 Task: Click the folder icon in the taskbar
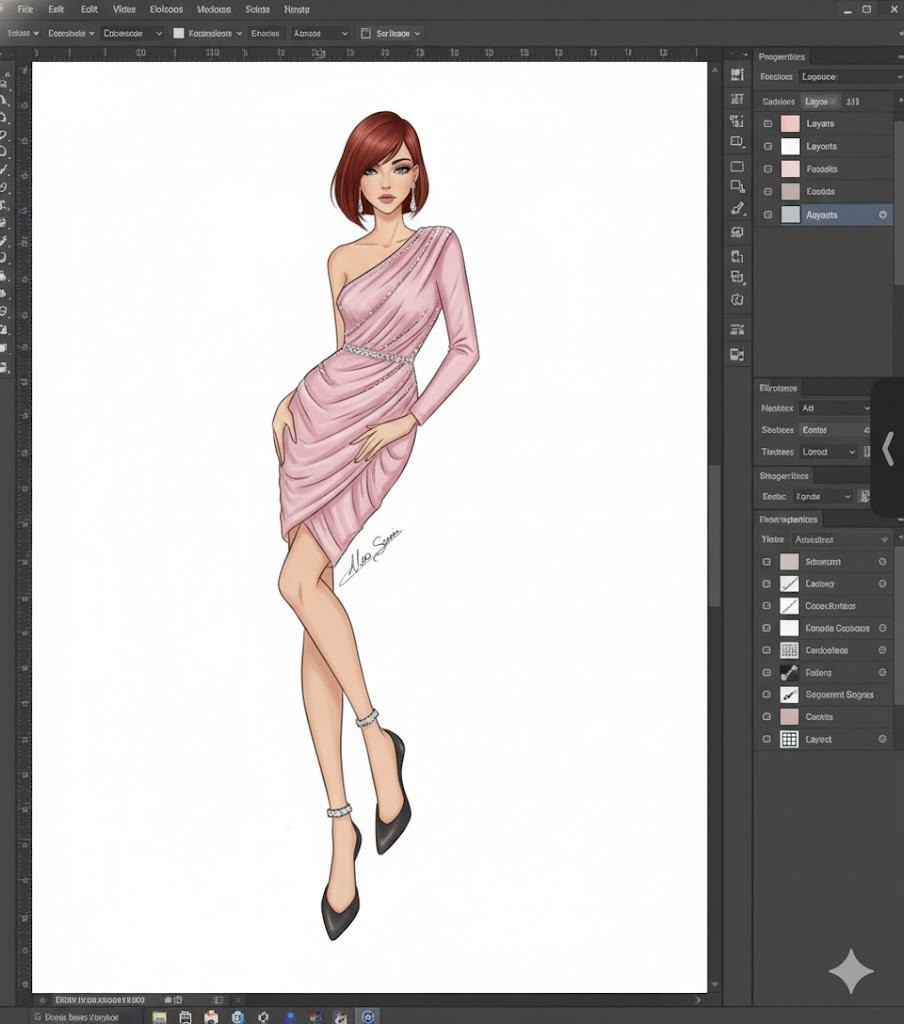(159, 1017)
